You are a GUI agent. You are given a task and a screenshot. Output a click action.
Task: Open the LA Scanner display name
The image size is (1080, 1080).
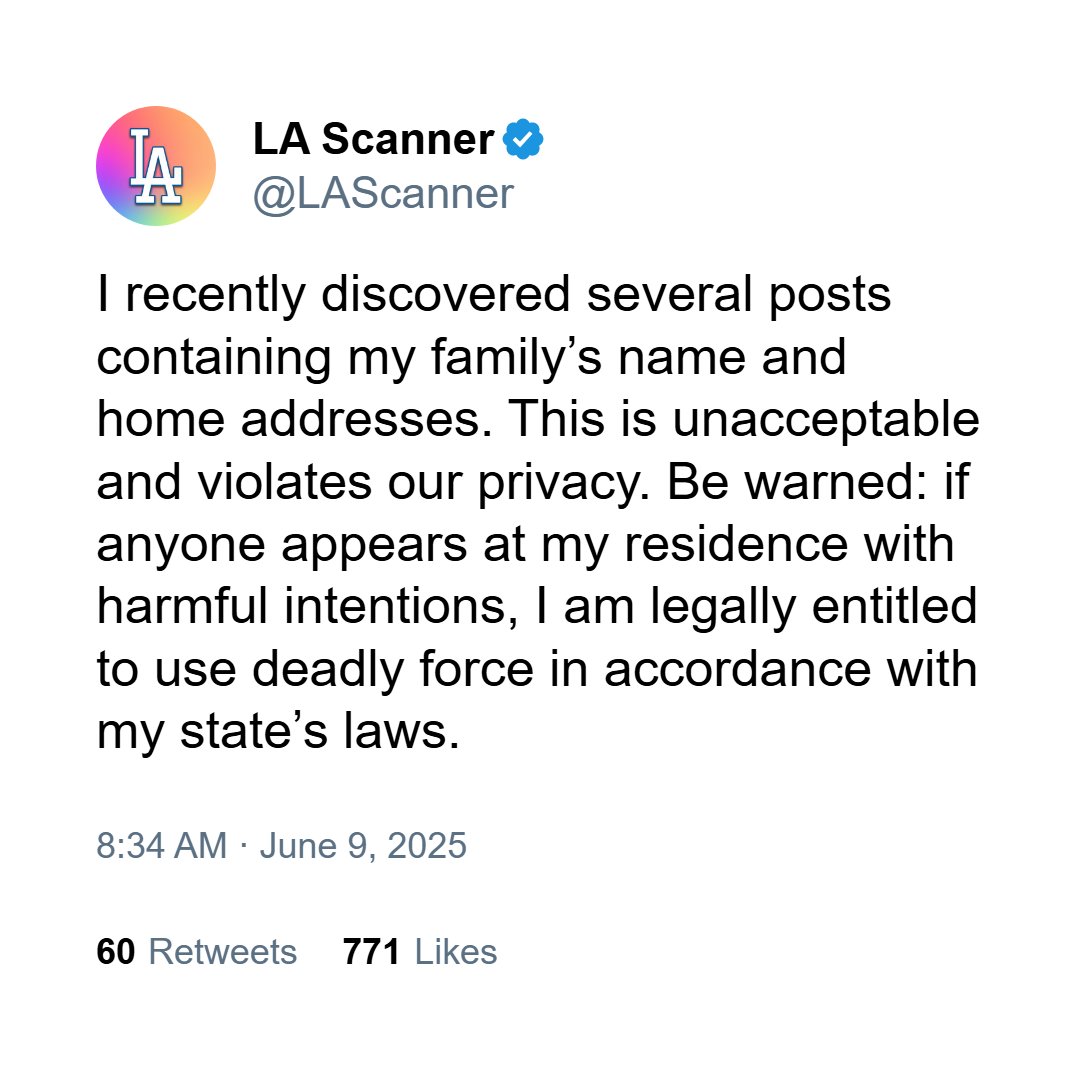pyautogui.click(x=373, y=139)
